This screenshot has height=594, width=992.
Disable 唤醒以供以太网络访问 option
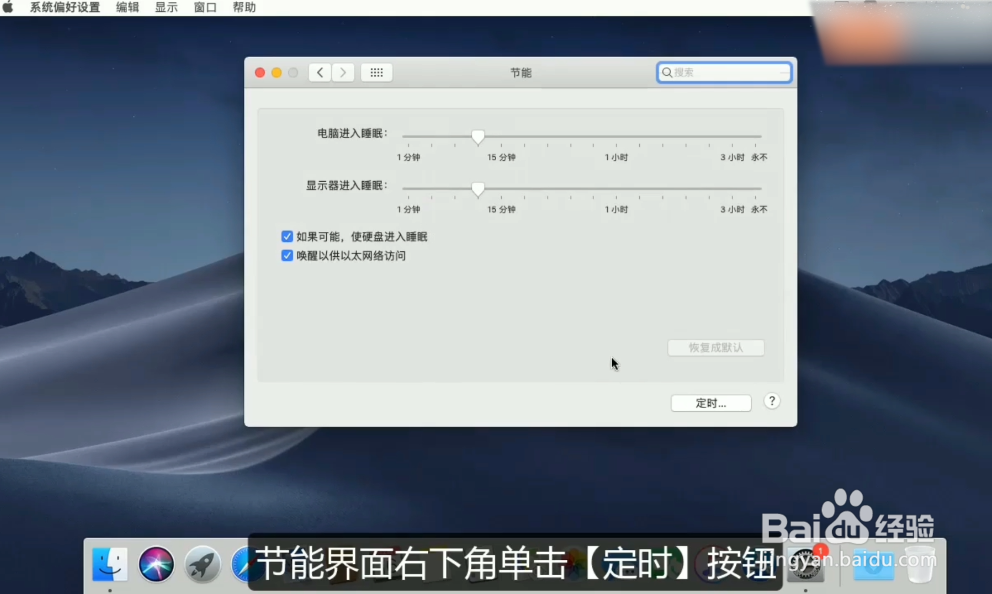pyautogui.click(x=287, y=255)
